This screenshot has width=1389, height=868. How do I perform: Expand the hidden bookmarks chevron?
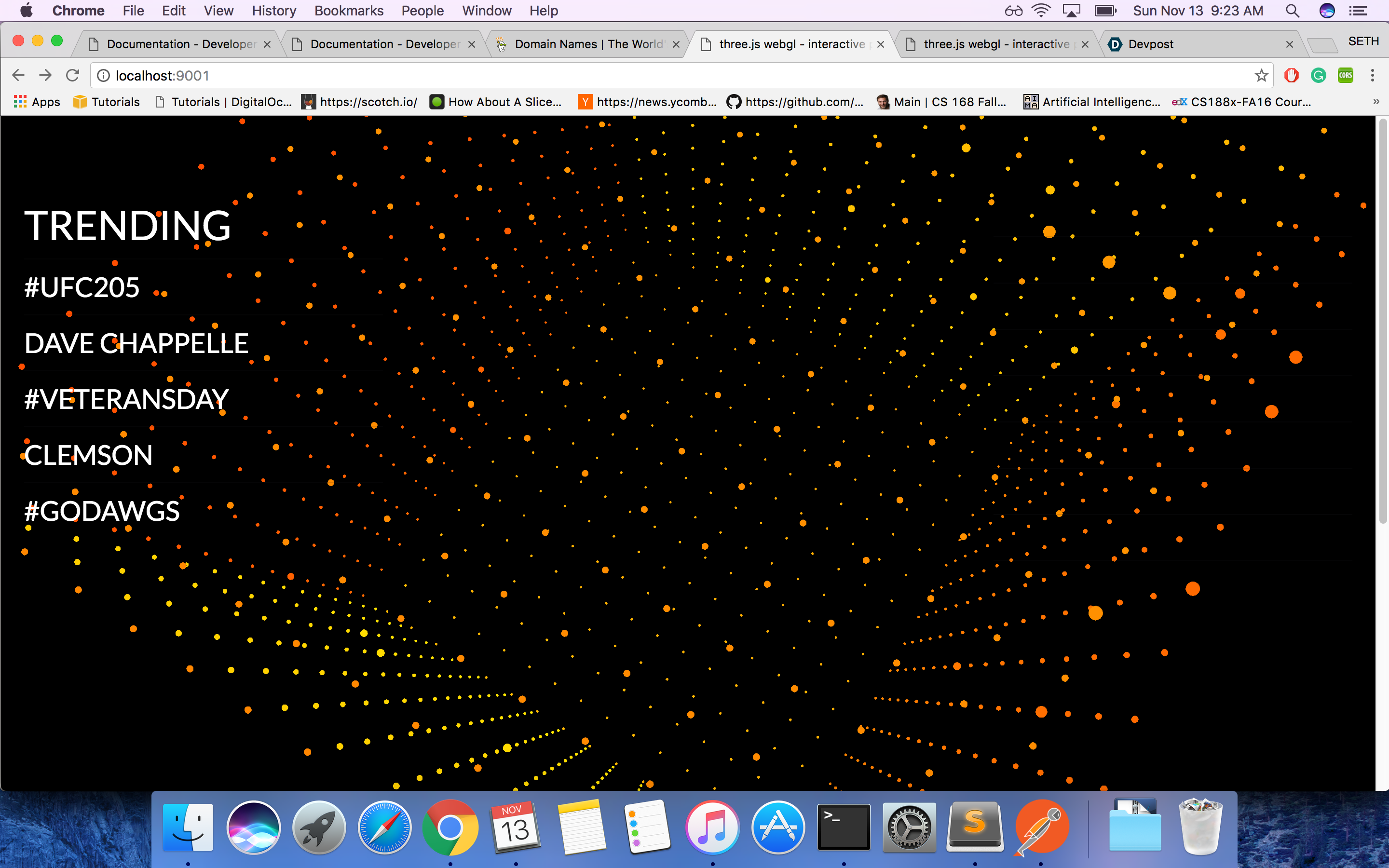coord(1376,102)
